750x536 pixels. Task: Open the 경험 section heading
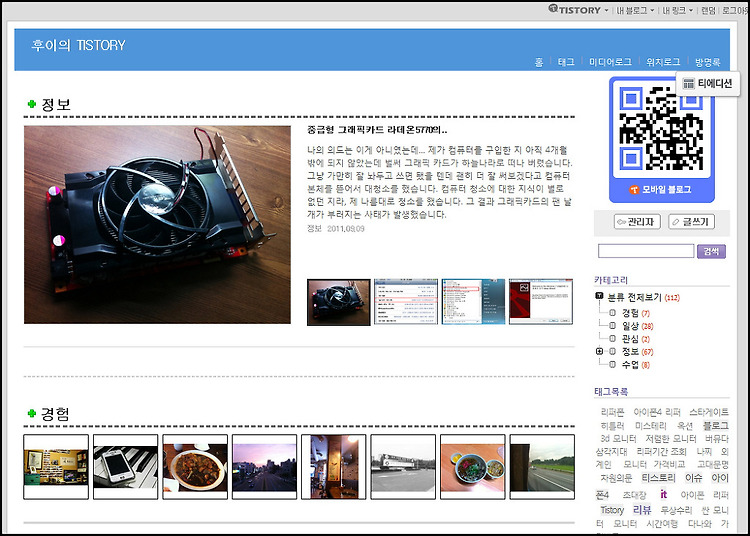tap(55, 414)
